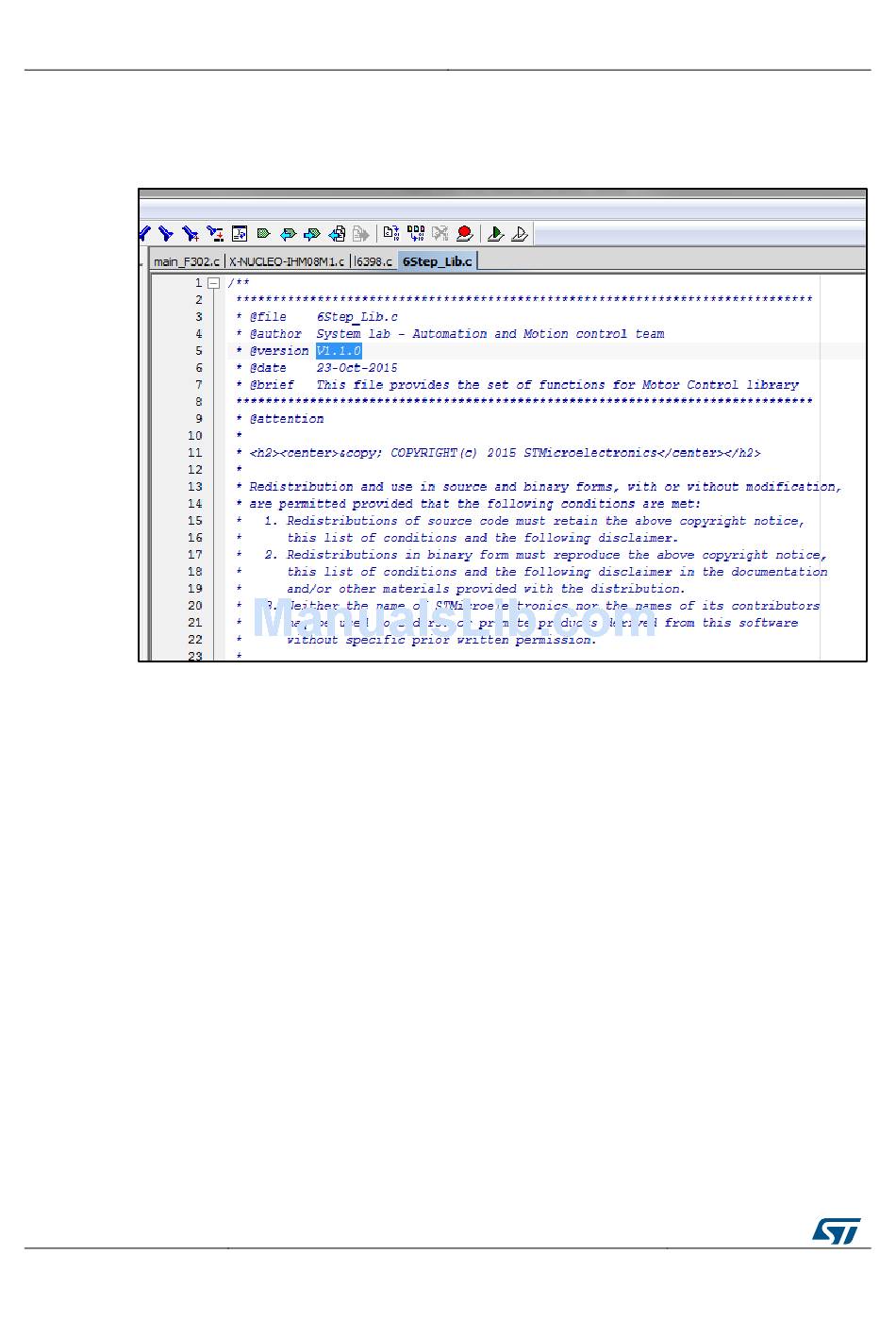This screenshot has height=1339, width=896.
Task: Toggle breakpoint with the red dot icon
Action: (464, 233)
